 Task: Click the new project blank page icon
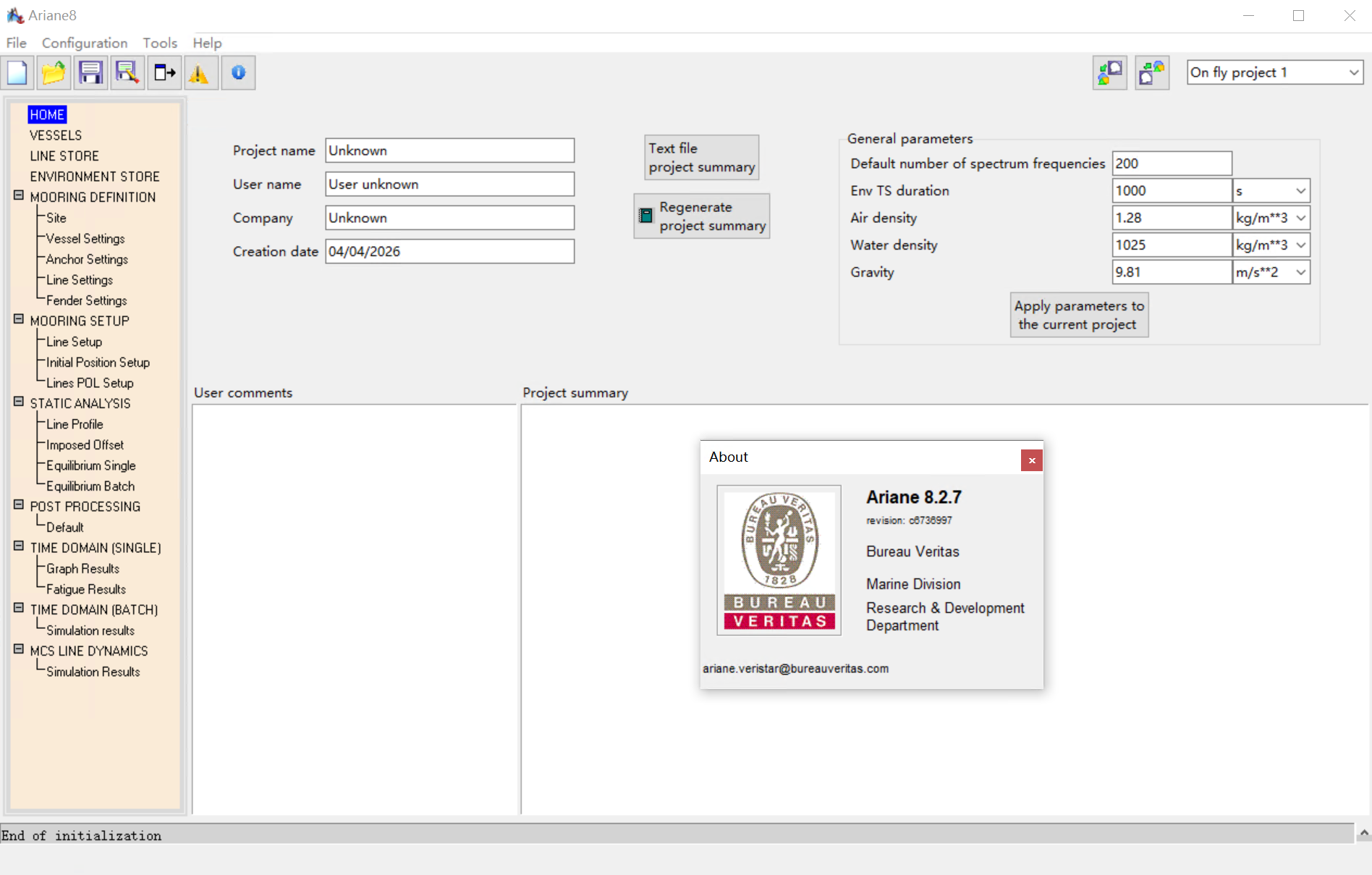pos(18,72)
